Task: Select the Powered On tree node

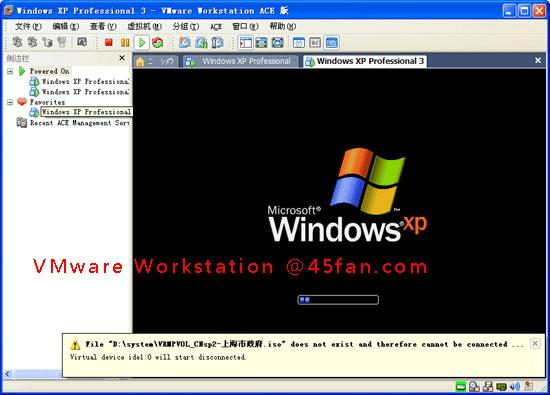Action: [x=49, y=71]
